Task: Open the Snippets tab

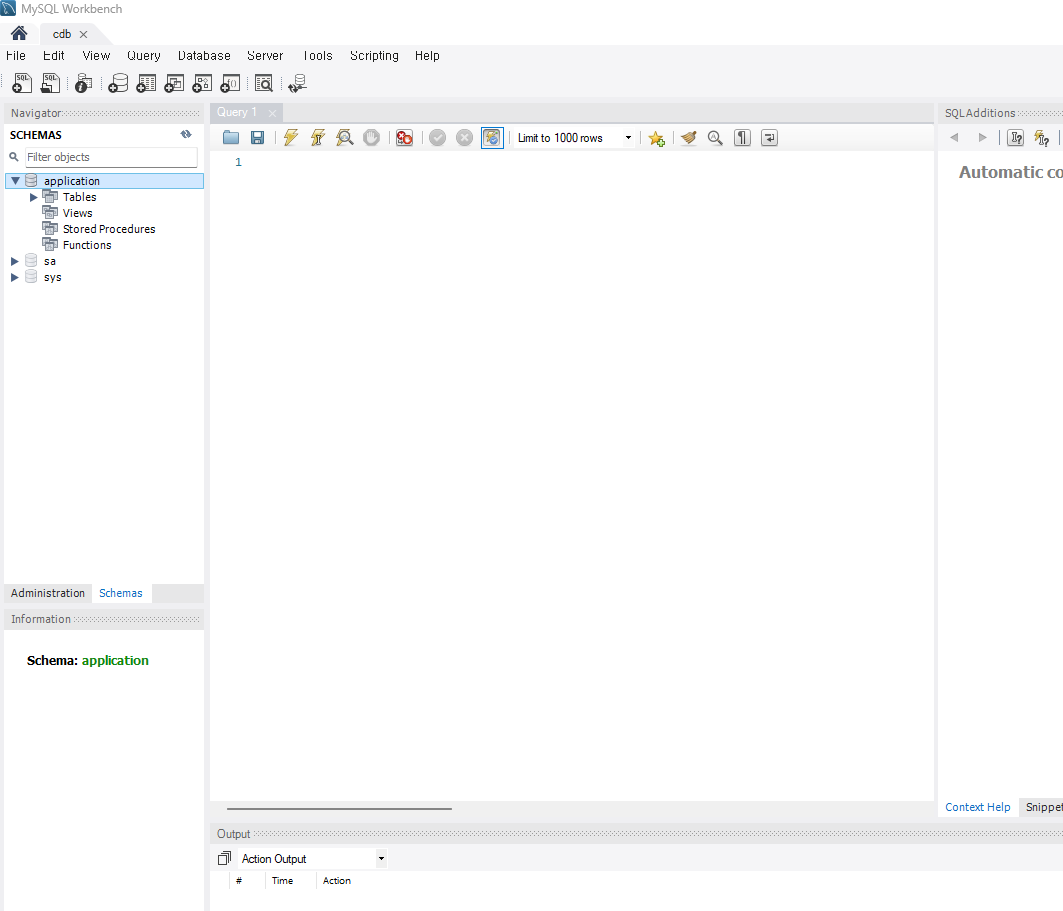Action: [x=1043, y=807]
